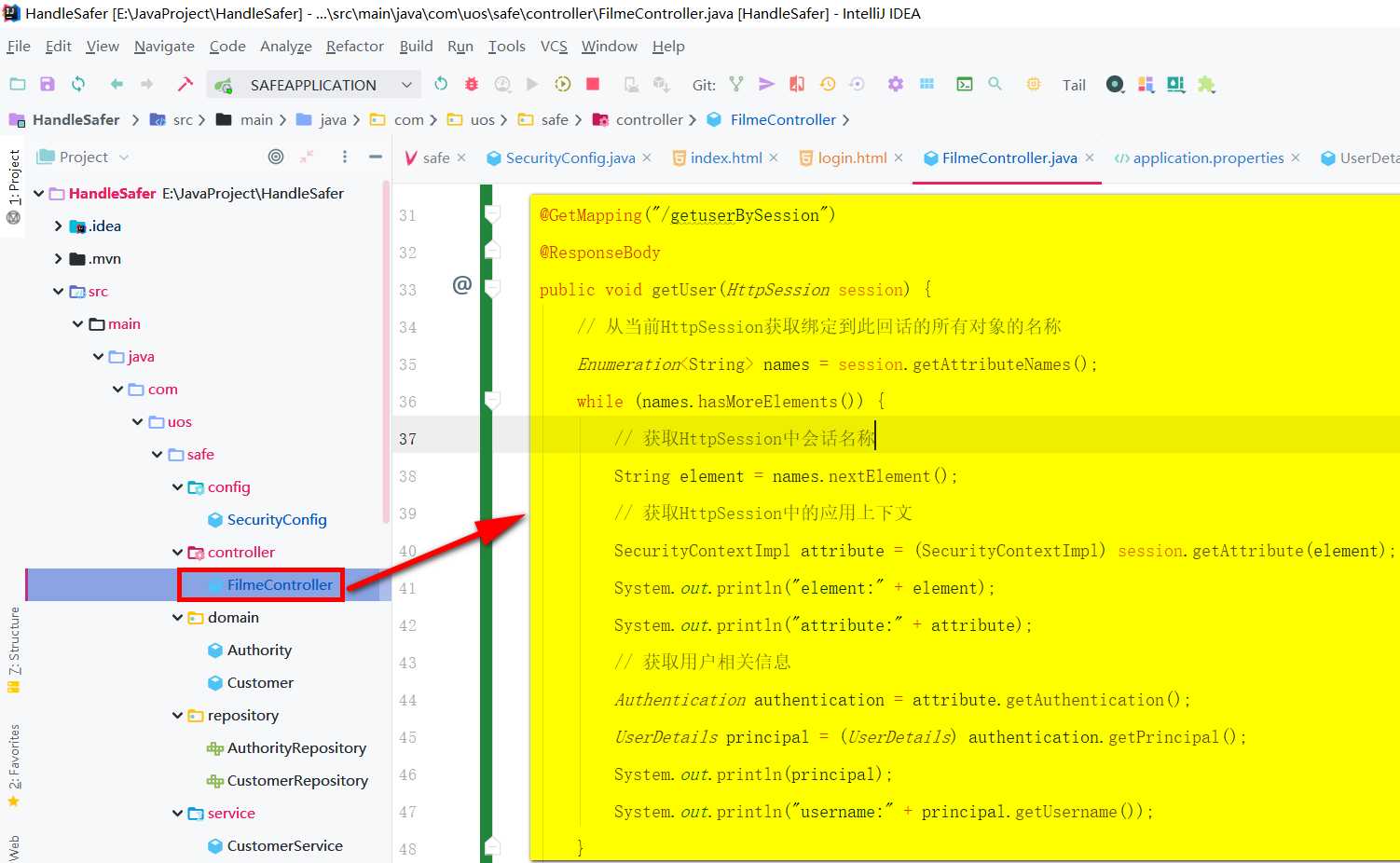Select SecurityConfig in the project tree
Image resolution: width=1400 pixels, height=863 pixels.
pos(277,519)
